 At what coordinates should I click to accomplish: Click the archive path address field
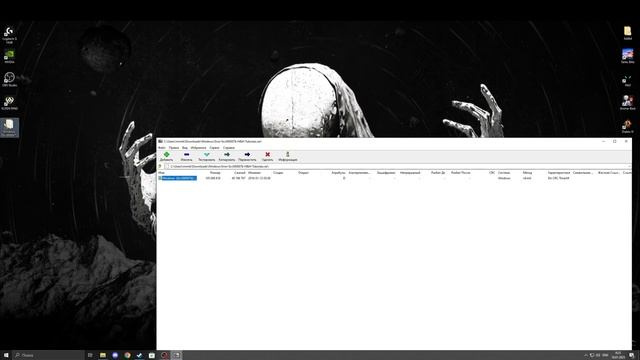(396, 167)
